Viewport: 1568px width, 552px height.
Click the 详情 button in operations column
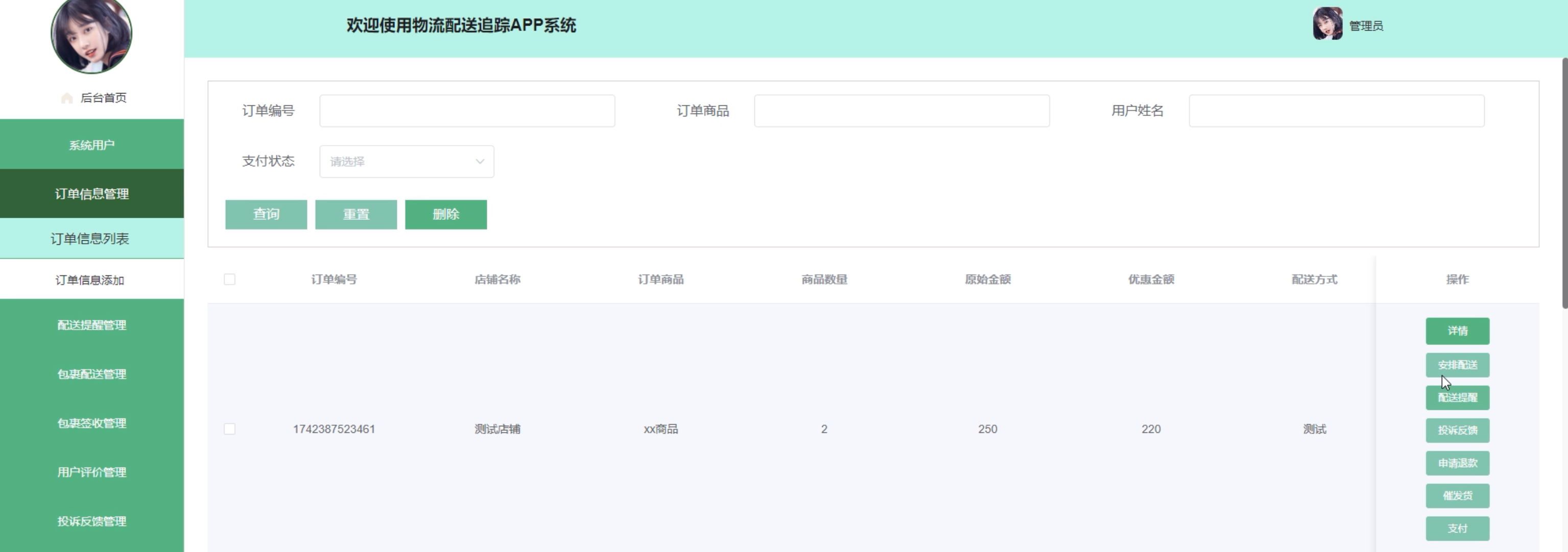(x=1457, y=331)
